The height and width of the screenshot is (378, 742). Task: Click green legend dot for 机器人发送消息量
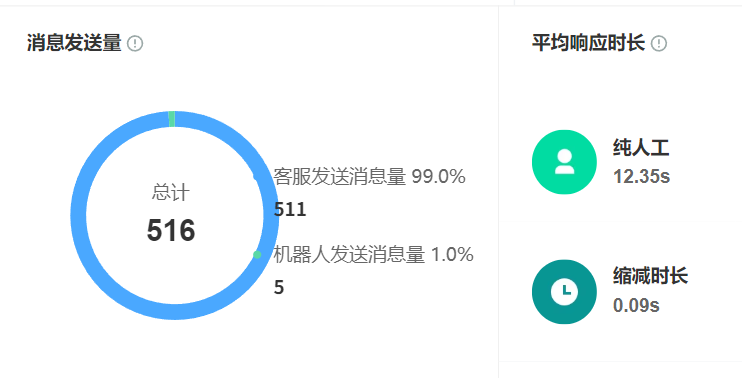click(257, 255)
